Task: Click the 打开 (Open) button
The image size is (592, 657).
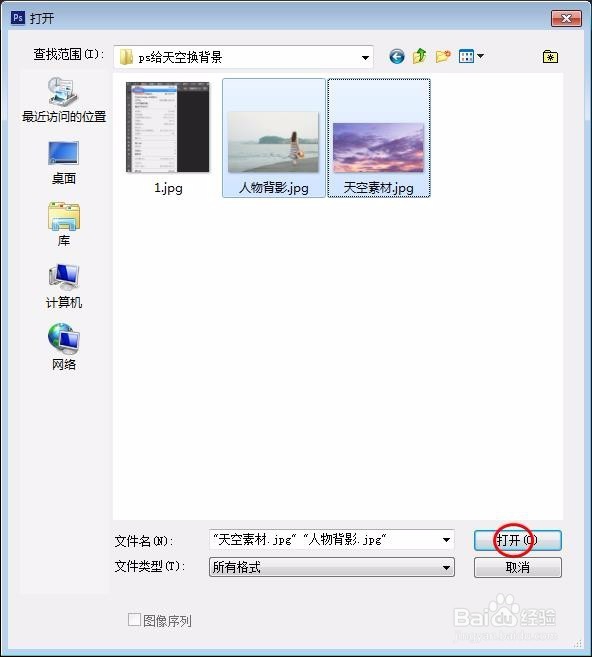Action: pos(517,541)
